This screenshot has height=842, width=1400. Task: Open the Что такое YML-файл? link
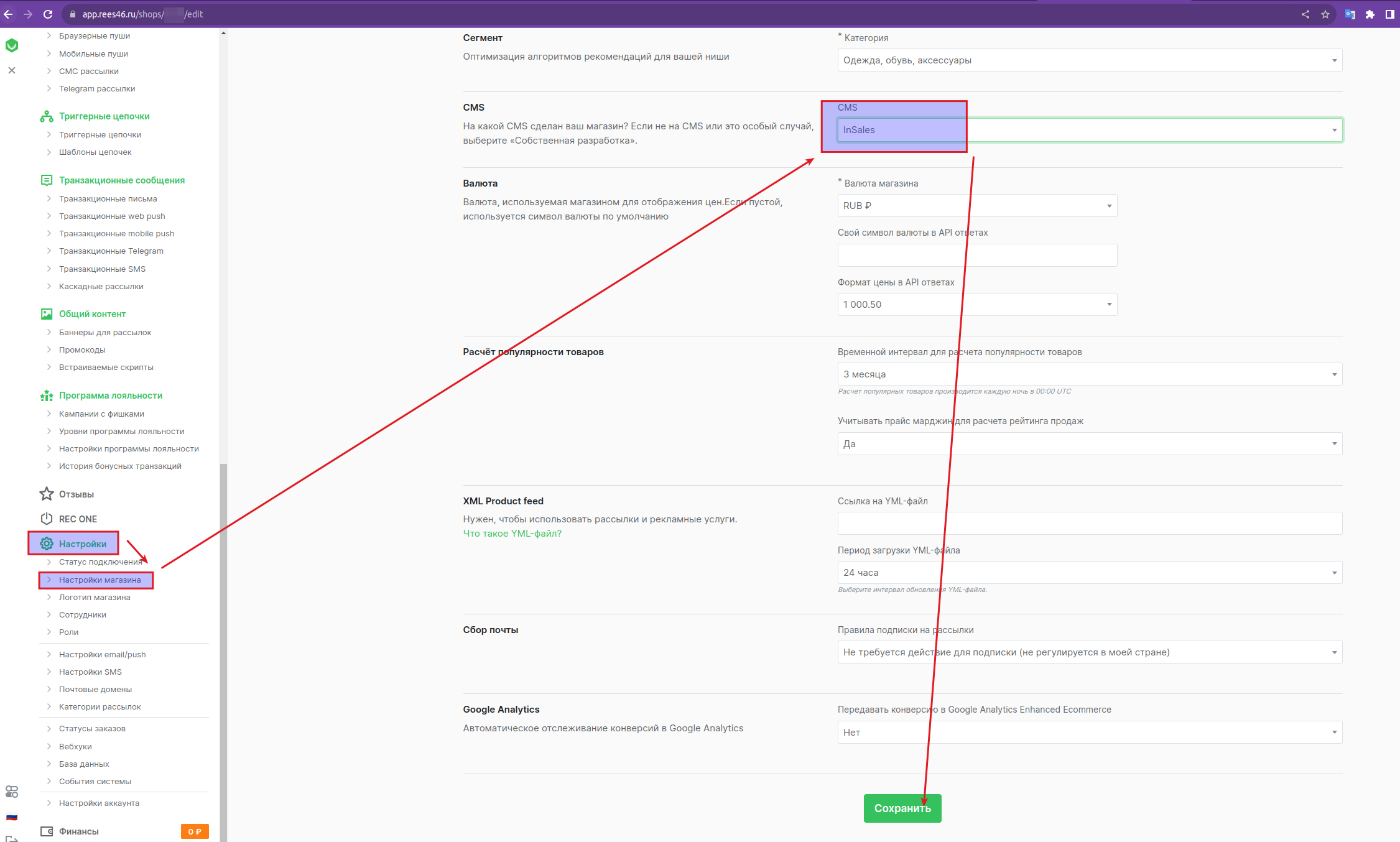pyautogui.click(x=512, y=534)
